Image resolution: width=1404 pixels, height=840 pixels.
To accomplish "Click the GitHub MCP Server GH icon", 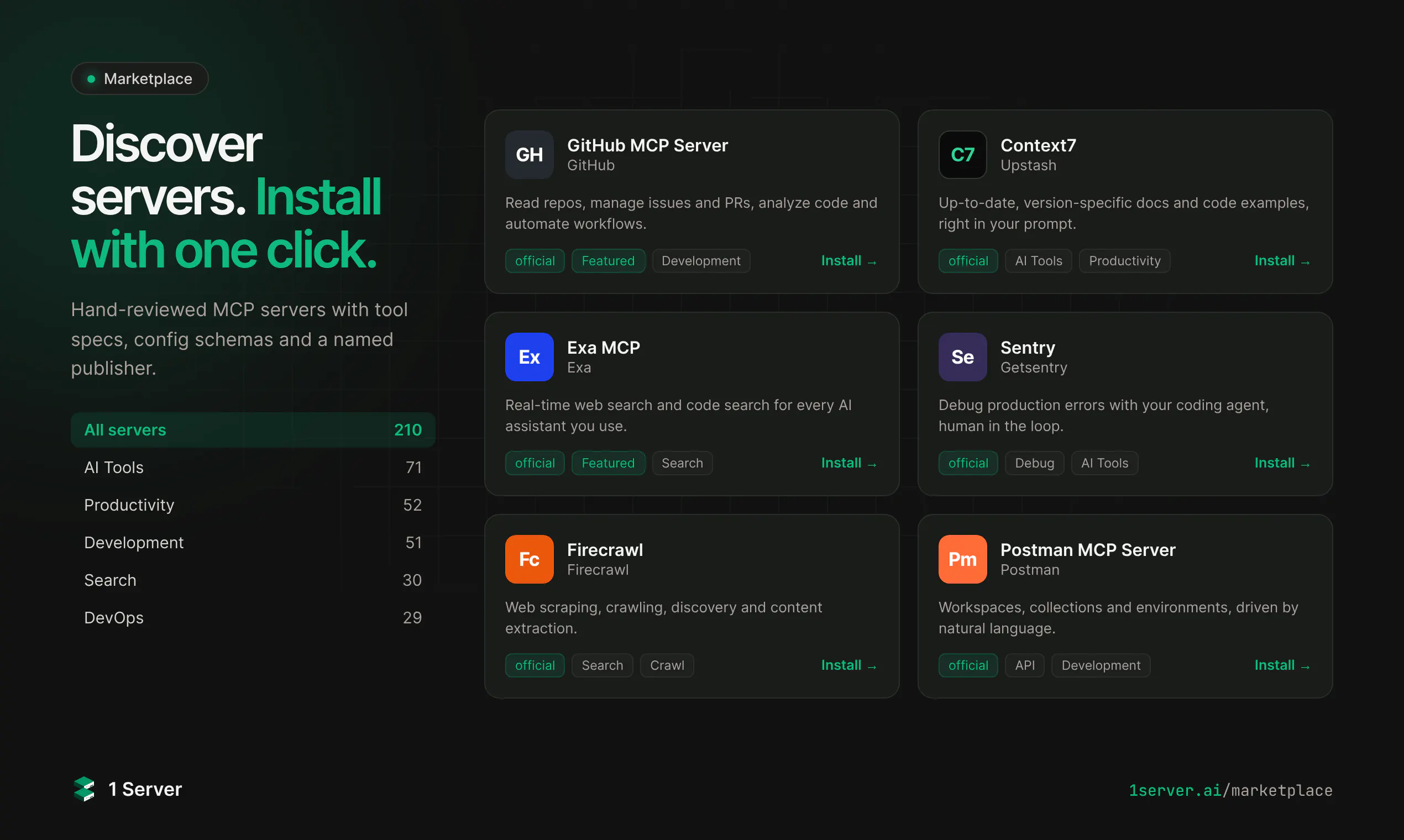I will [529, 155].
